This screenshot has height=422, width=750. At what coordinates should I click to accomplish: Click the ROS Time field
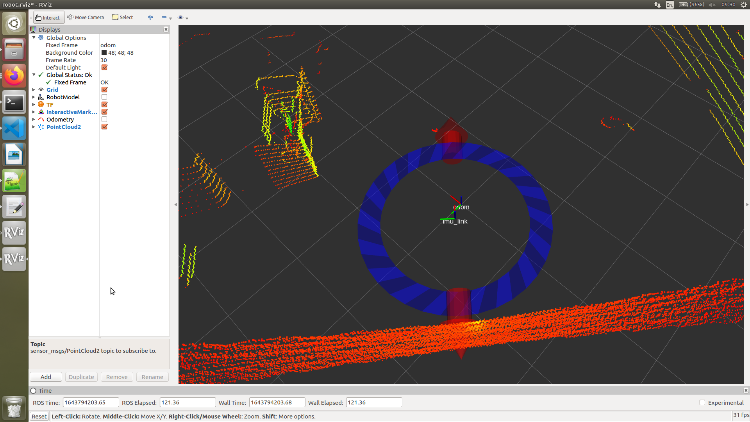(89, 402)
